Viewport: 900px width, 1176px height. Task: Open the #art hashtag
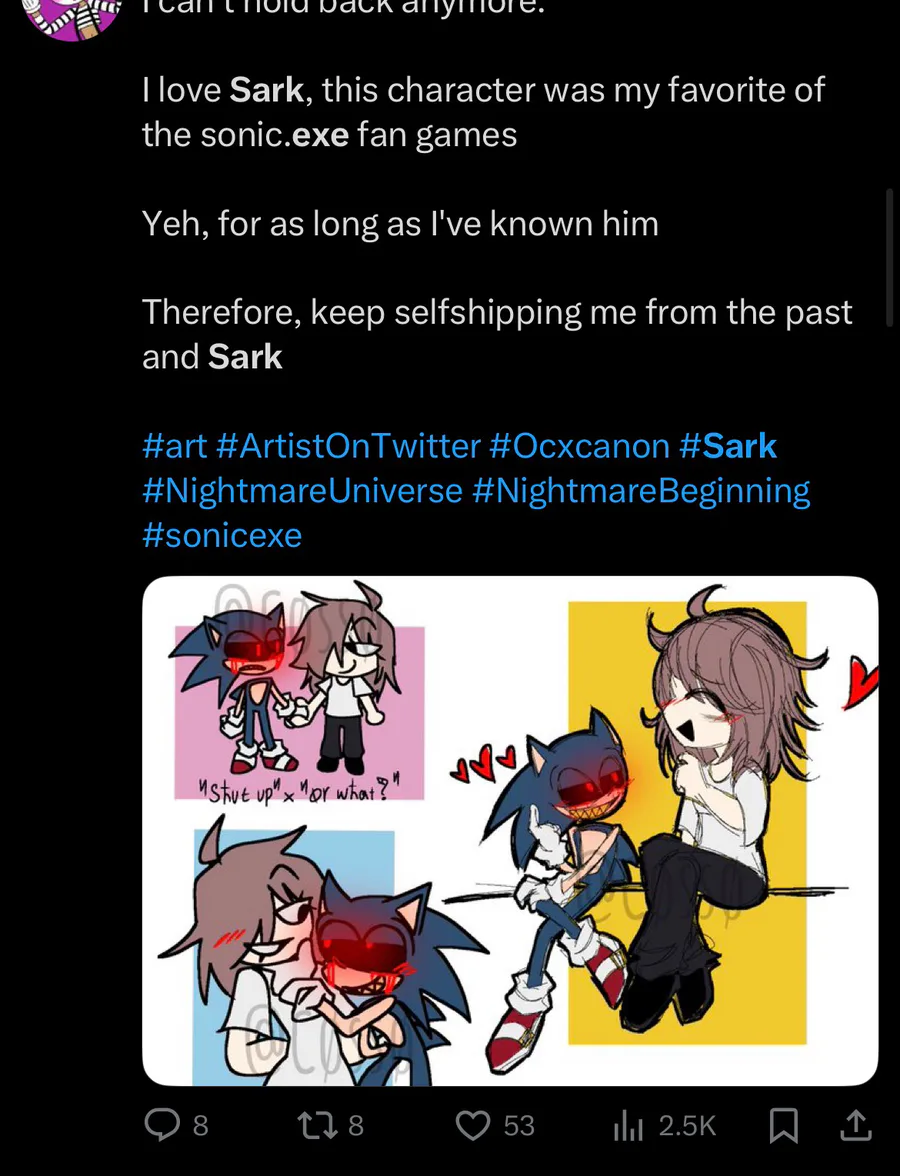coord(174,446)
